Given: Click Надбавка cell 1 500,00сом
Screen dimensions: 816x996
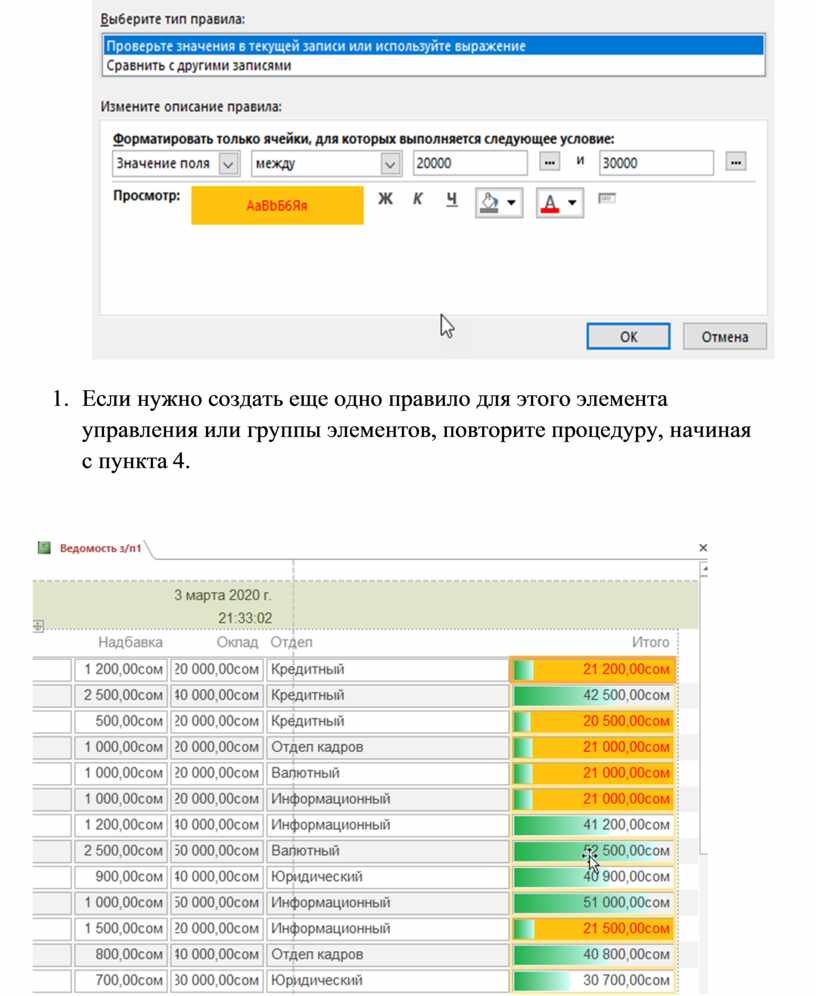Looking at the screenshot, I should coord(121,929).
